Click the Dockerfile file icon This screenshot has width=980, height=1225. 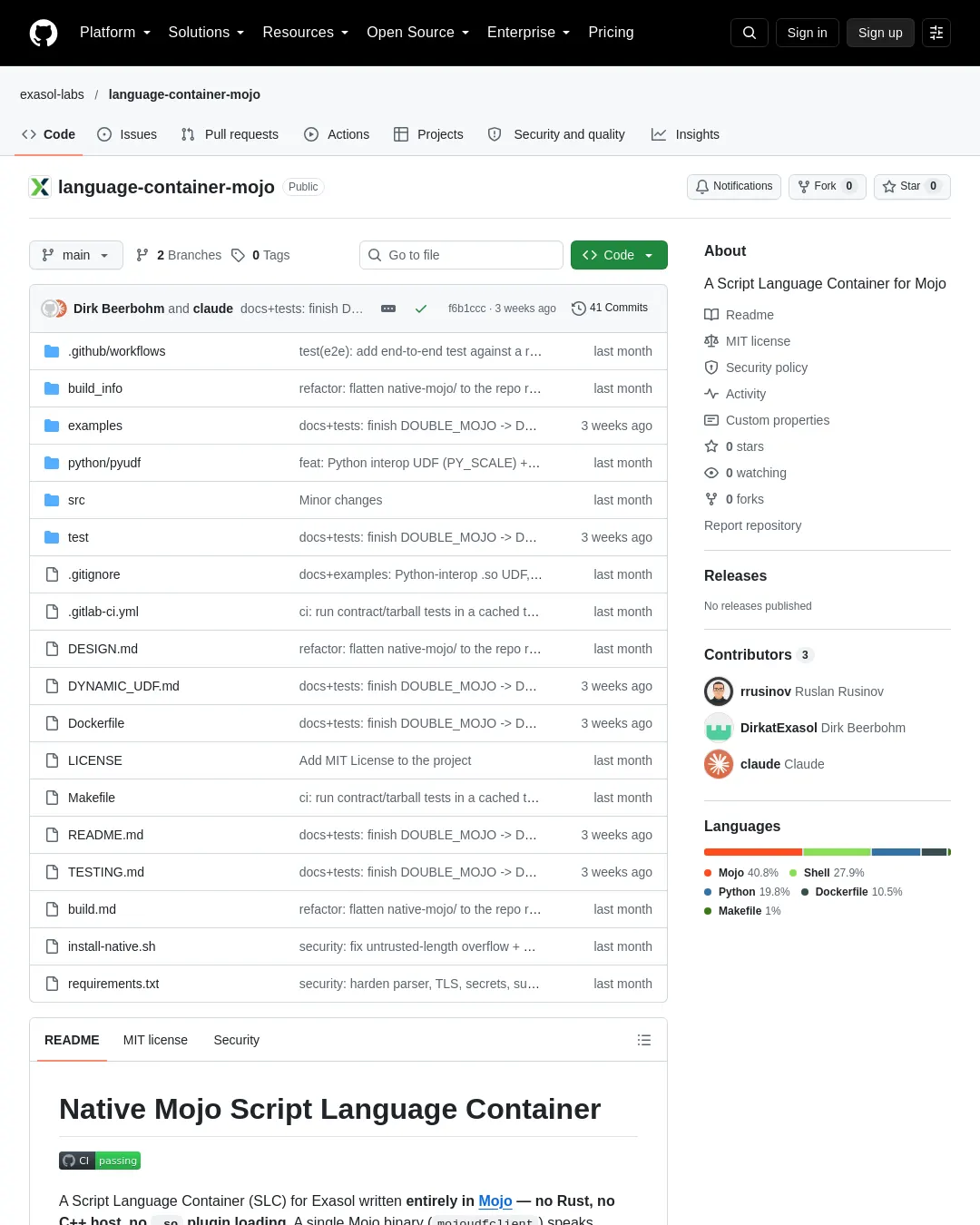(x=52, y=723)
